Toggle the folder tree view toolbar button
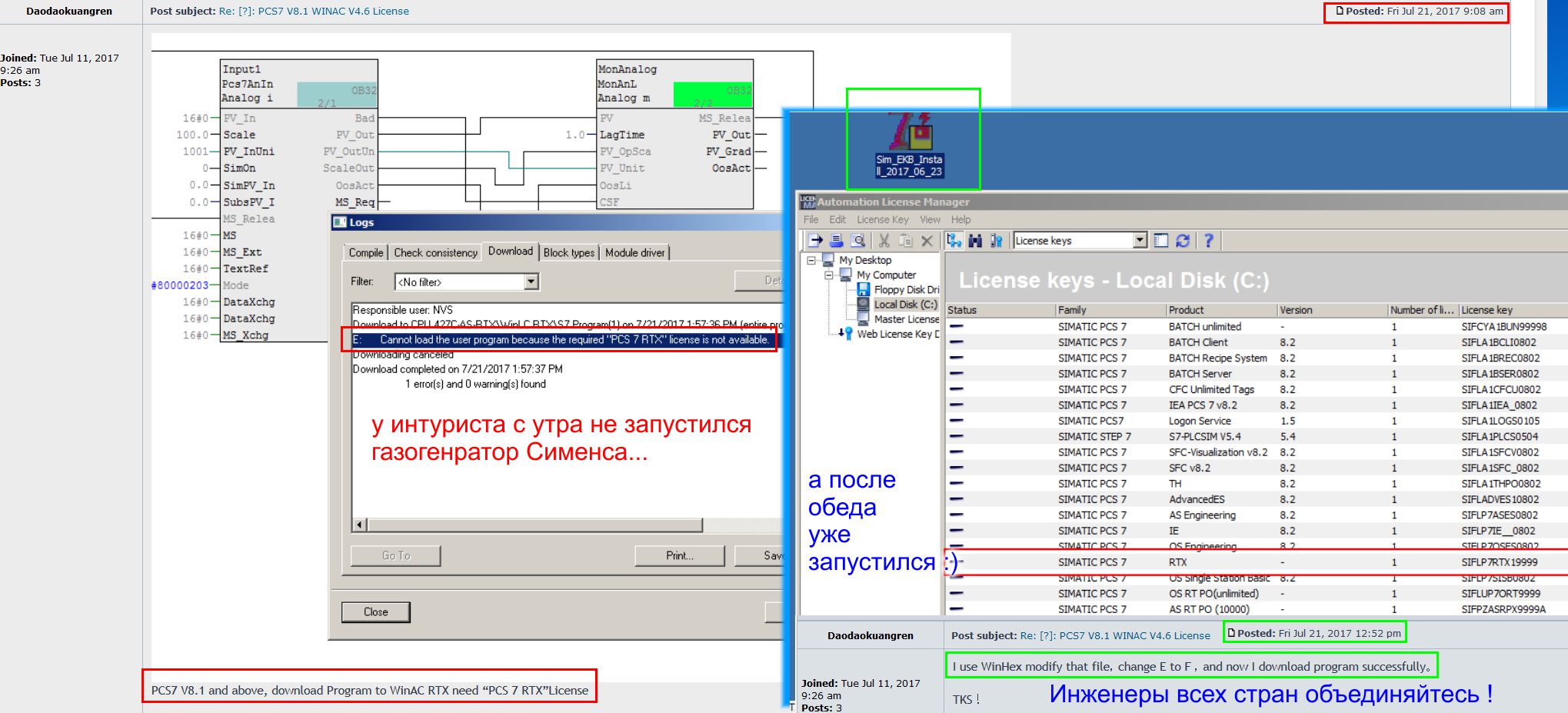 point(954,241)
